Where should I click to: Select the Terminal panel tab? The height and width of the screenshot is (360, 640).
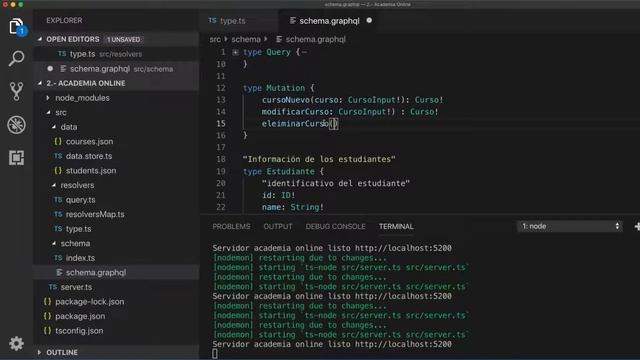396,227
